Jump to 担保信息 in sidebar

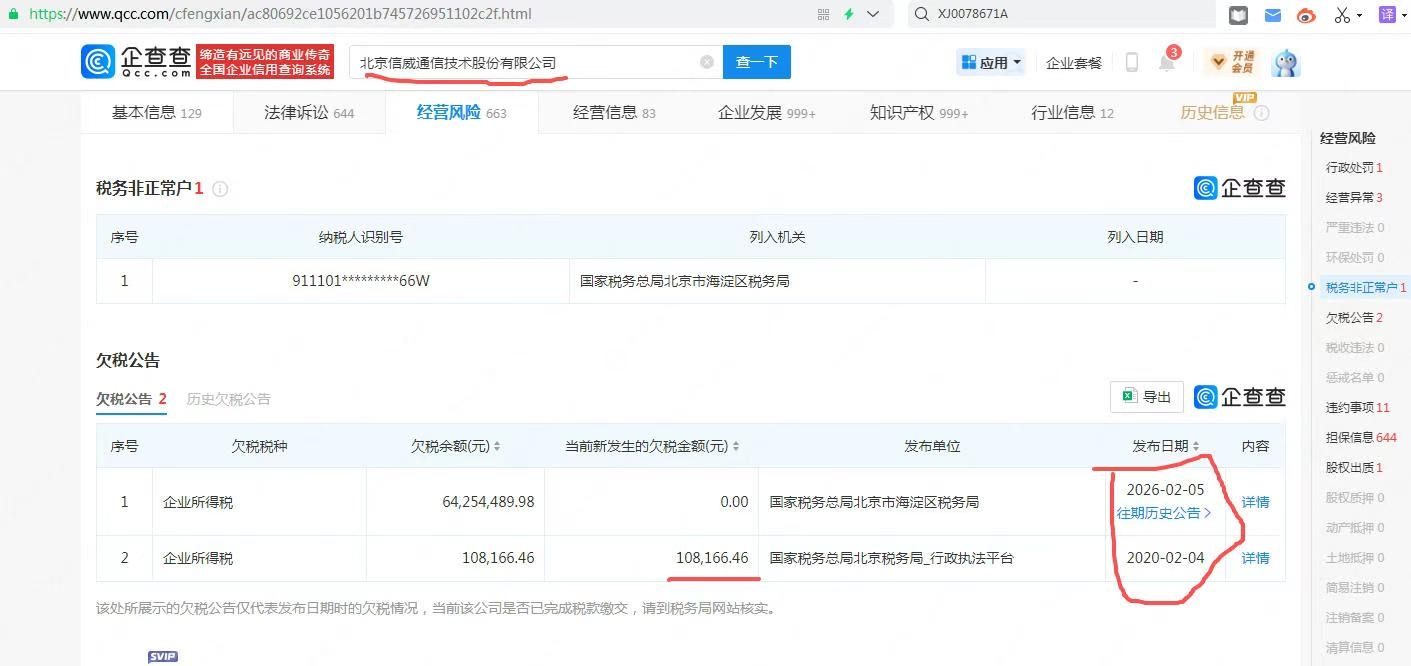coord(1361,438)
